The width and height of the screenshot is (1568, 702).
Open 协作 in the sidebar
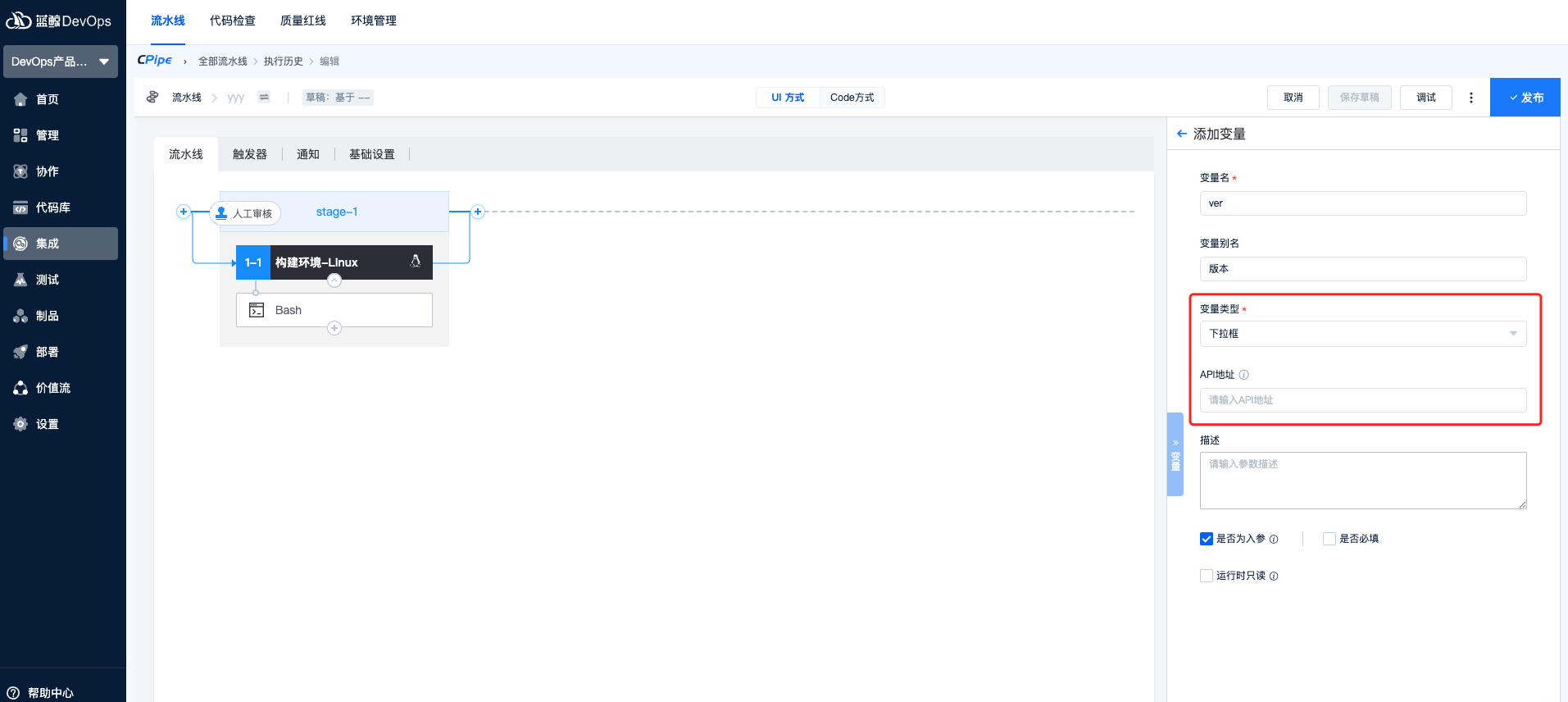(x=61, y=171)
